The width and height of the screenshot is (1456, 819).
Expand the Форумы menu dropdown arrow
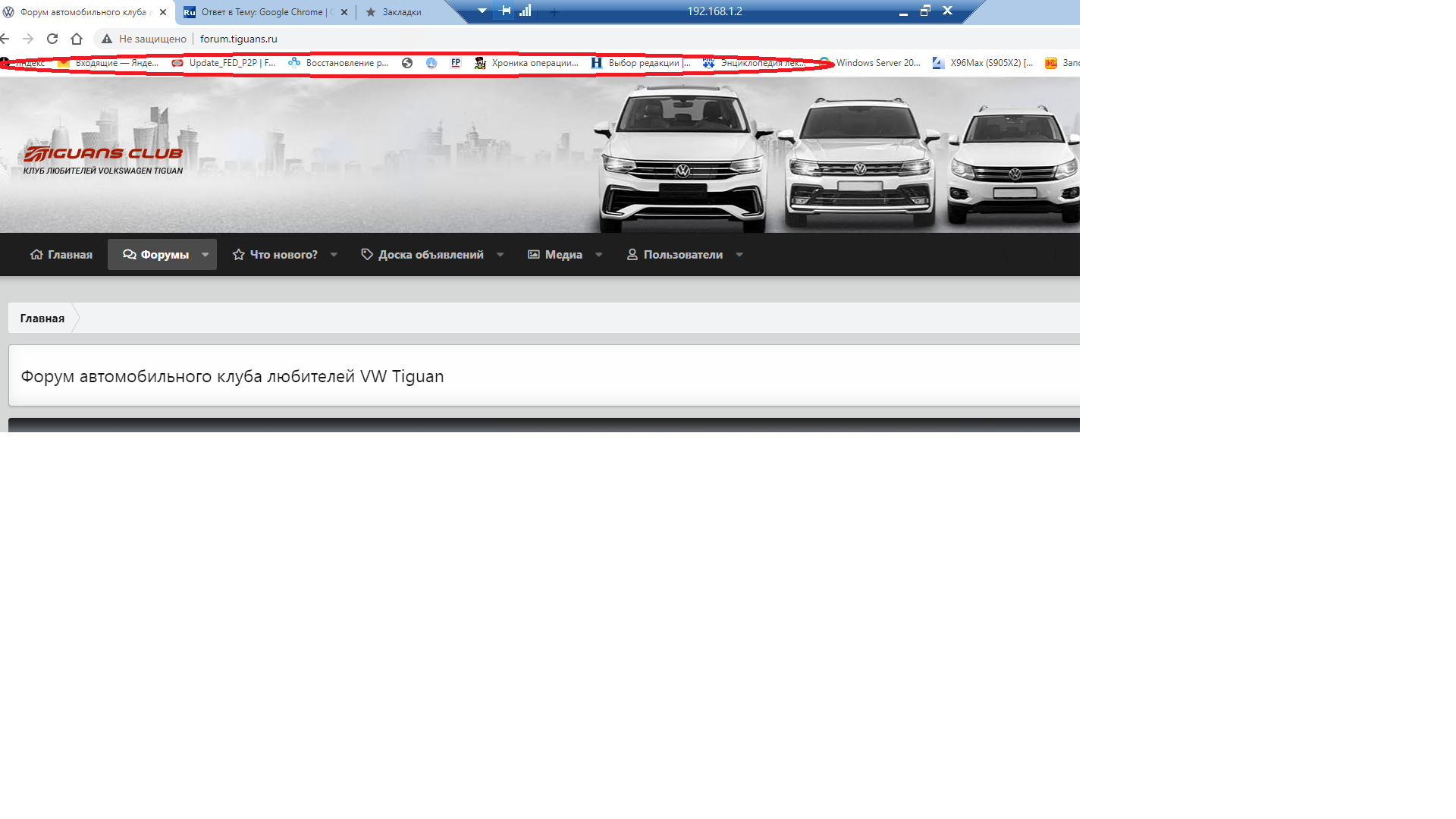206,255
